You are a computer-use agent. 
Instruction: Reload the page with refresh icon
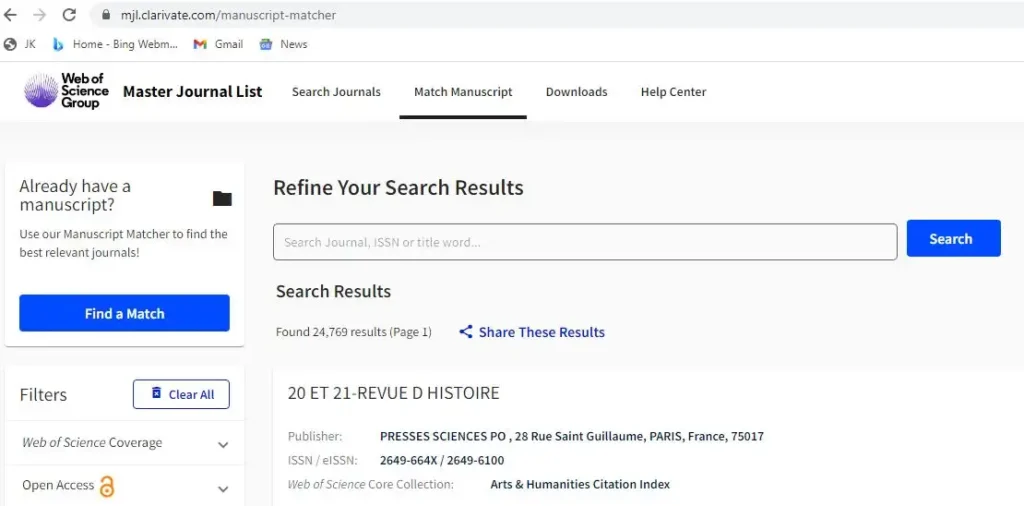pos(69,15)
